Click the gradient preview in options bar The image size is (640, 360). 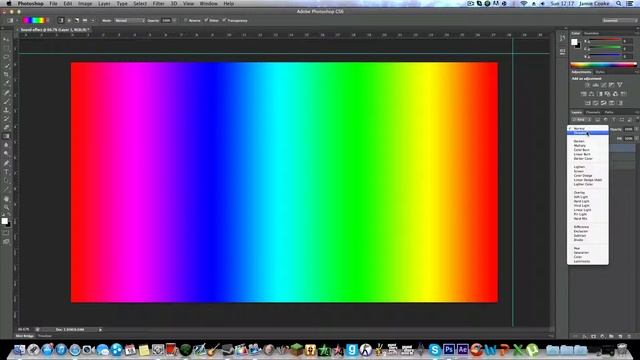[x=34, y=20]
